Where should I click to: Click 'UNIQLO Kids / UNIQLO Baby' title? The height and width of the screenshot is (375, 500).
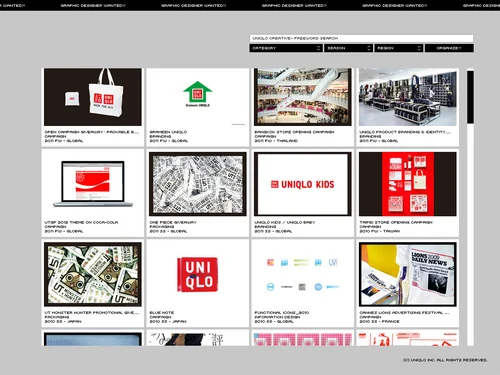(285, 222)
